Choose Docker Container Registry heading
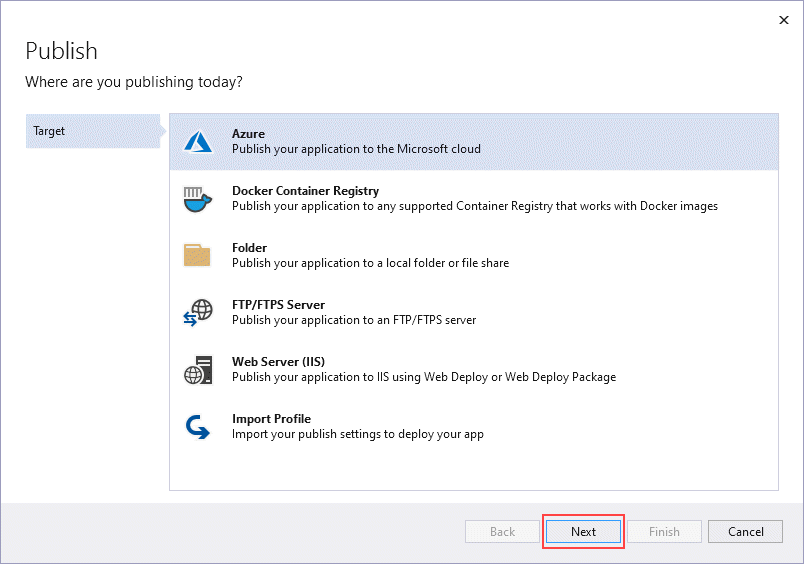The width and height of the screenshot is (804, 564). (305, 191)
